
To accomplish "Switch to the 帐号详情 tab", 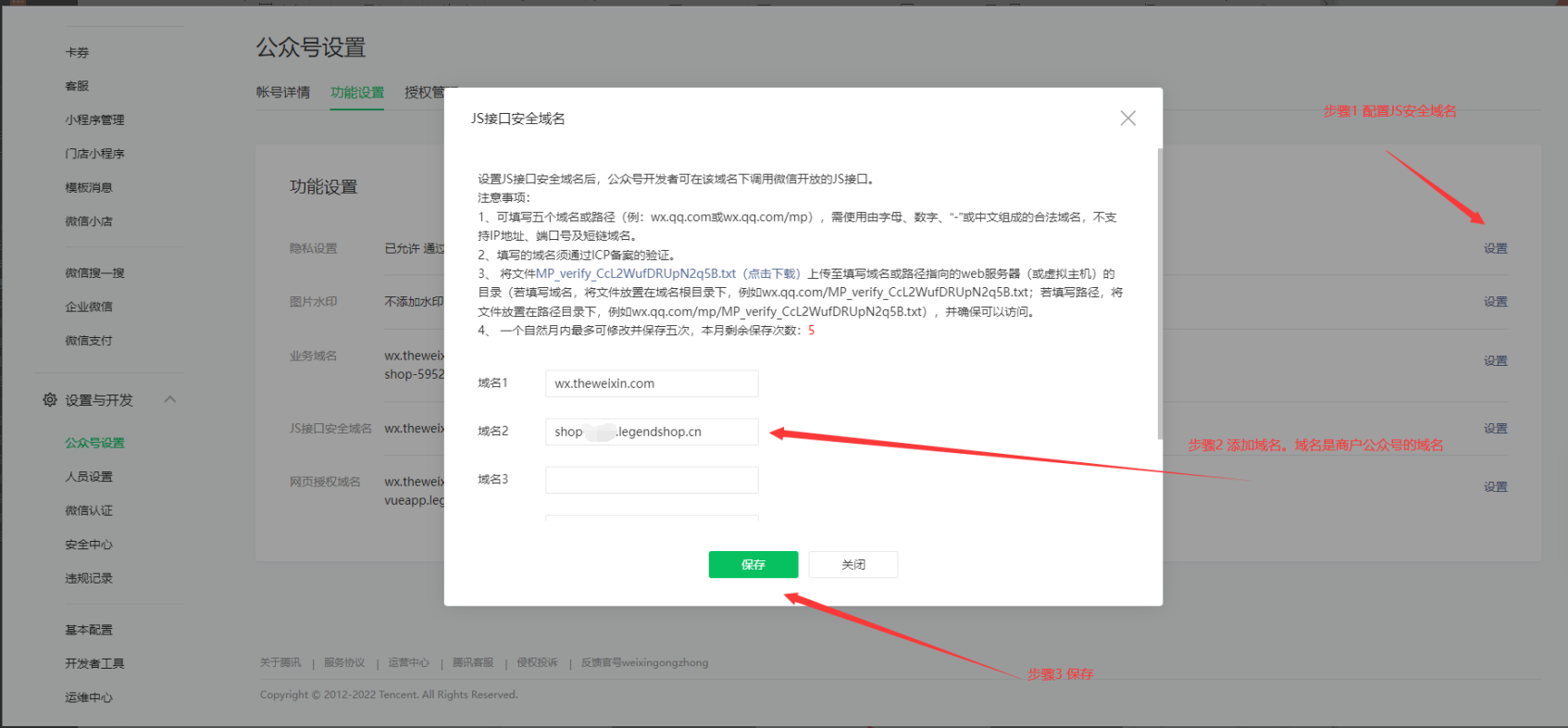I will point(283,93).
